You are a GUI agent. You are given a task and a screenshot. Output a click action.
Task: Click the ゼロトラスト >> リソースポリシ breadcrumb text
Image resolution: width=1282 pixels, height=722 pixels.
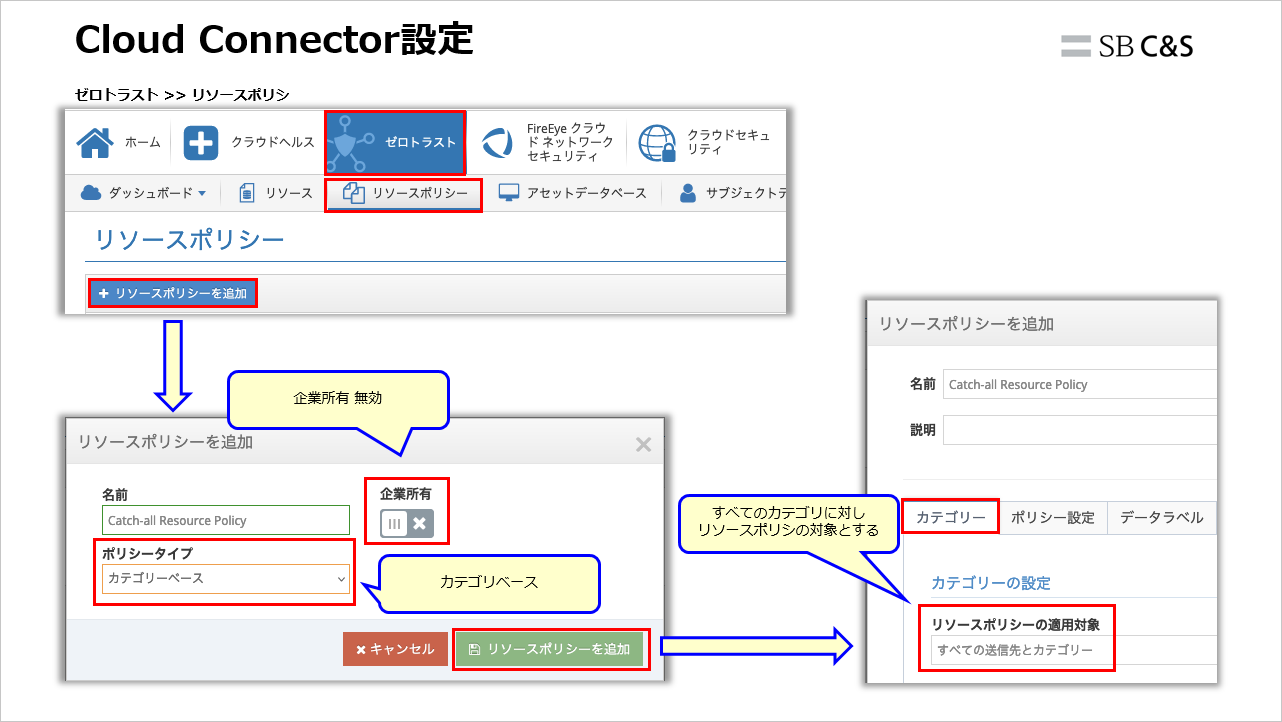click(x=182, y=94)
